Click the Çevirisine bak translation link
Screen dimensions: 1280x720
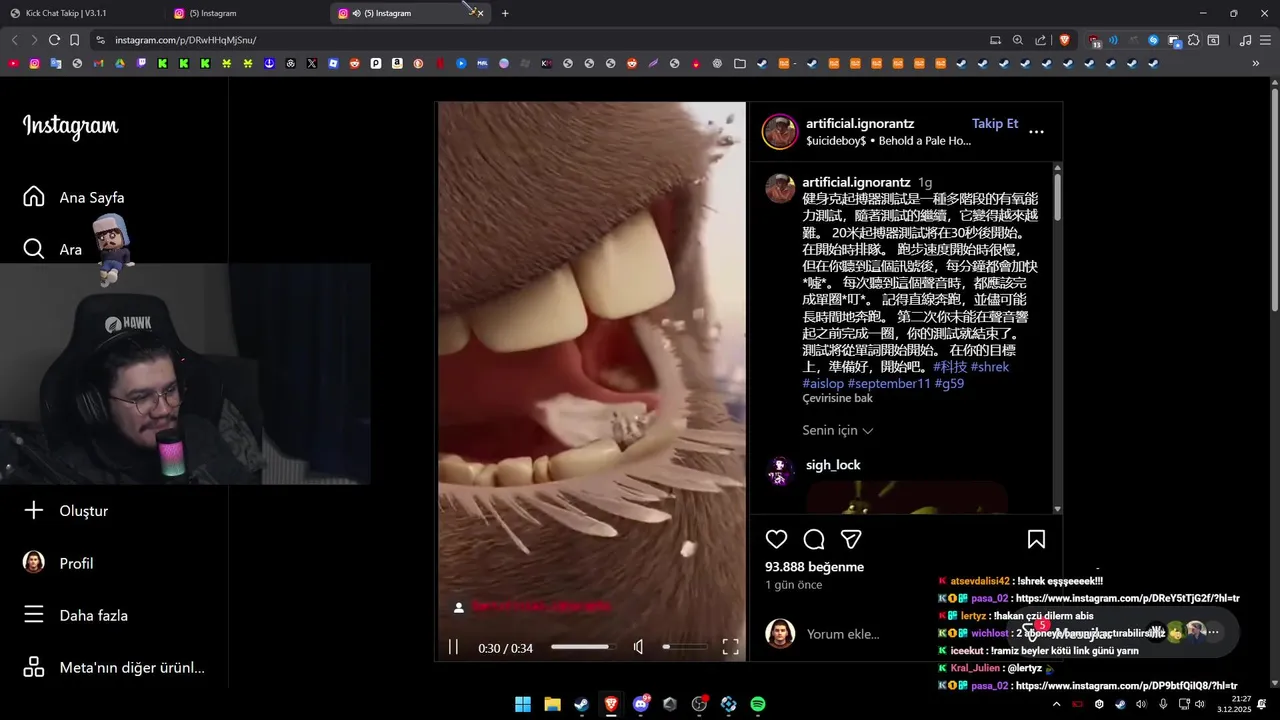837,398
